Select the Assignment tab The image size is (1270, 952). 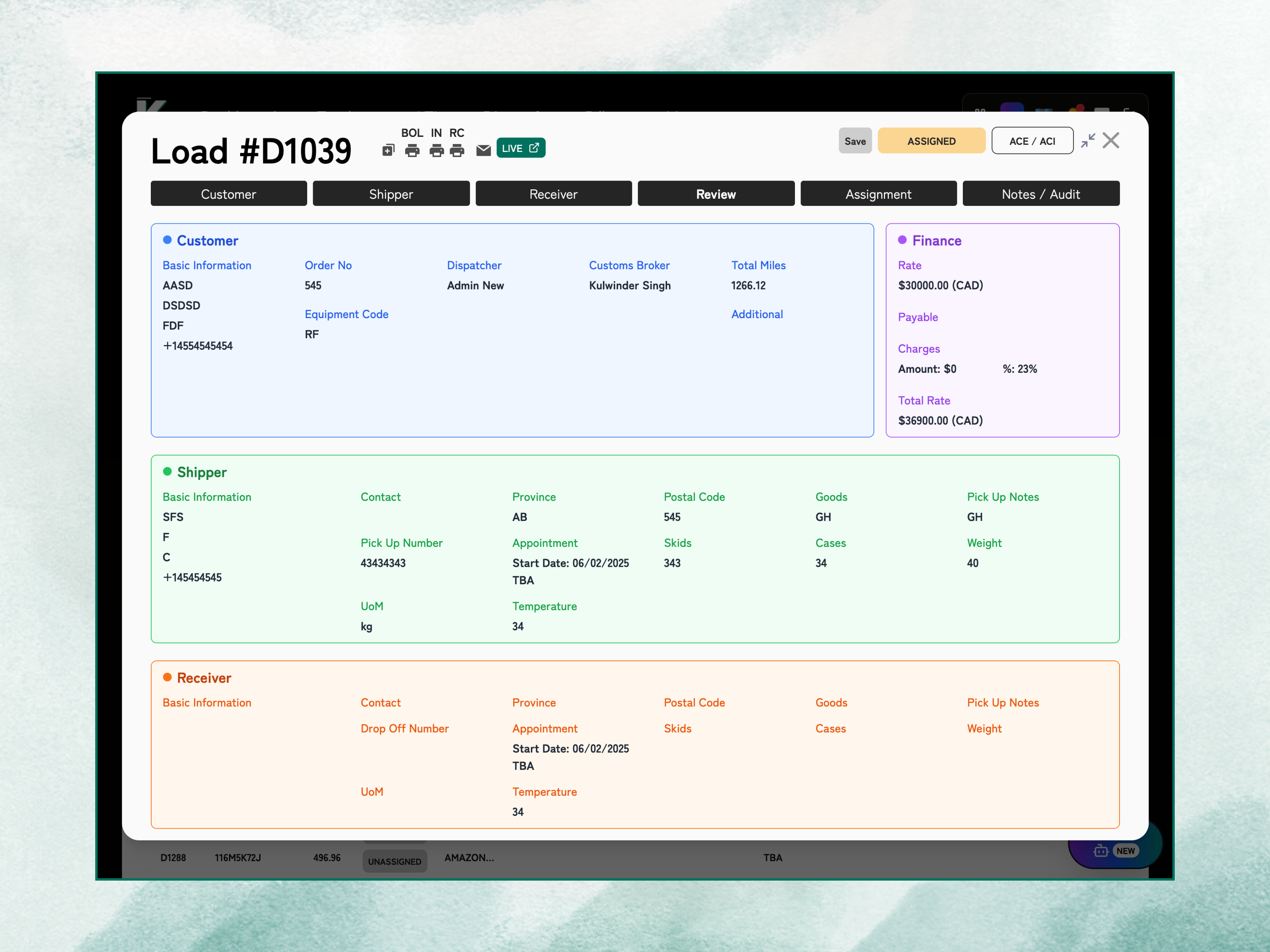click(878, 194)
